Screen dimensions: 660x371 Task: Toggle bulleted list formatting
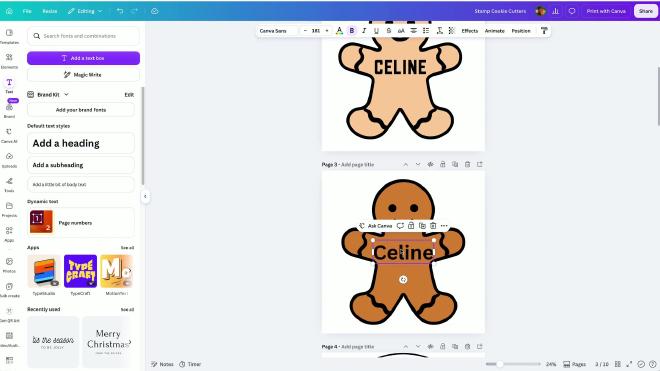pos(426,31)
